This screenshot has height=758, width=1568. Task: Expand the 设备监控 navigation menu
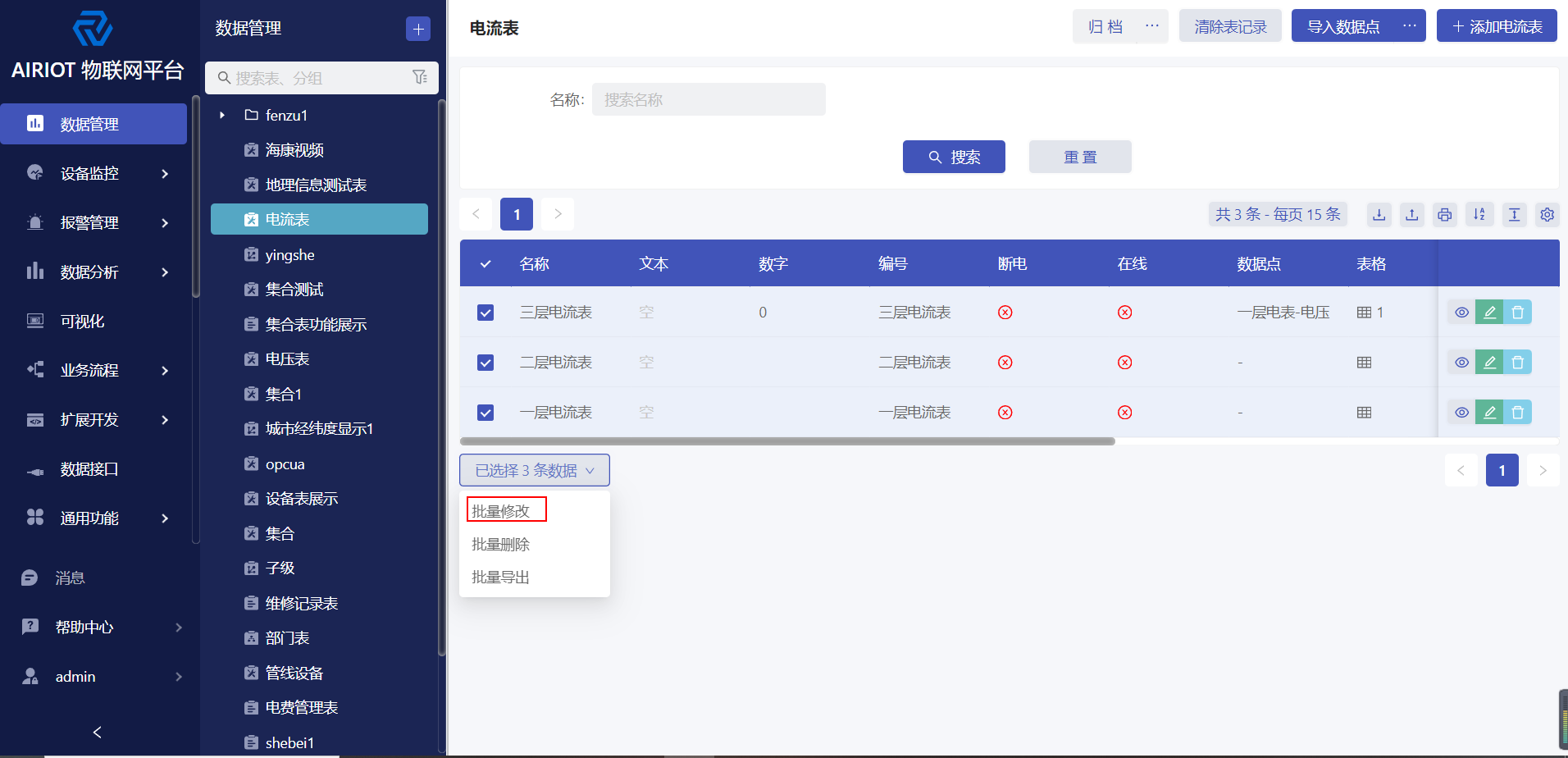pyautogui.click(x=93, y=174)
